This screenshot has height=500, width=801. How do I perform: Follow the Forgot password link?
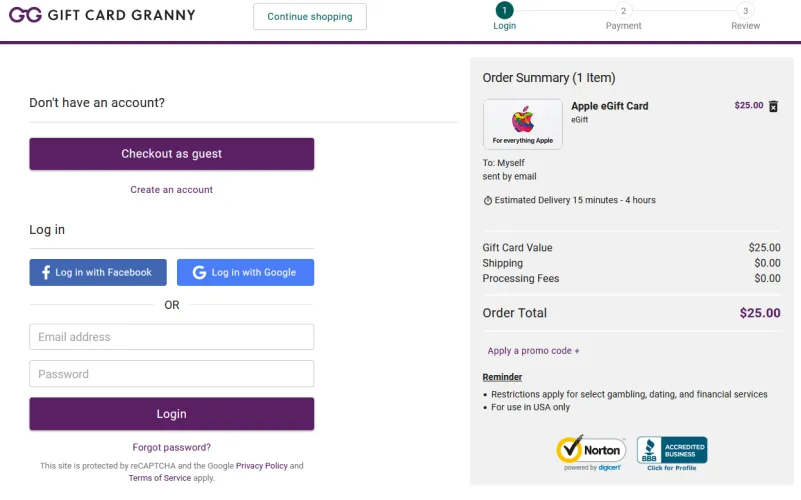(171, 447)
